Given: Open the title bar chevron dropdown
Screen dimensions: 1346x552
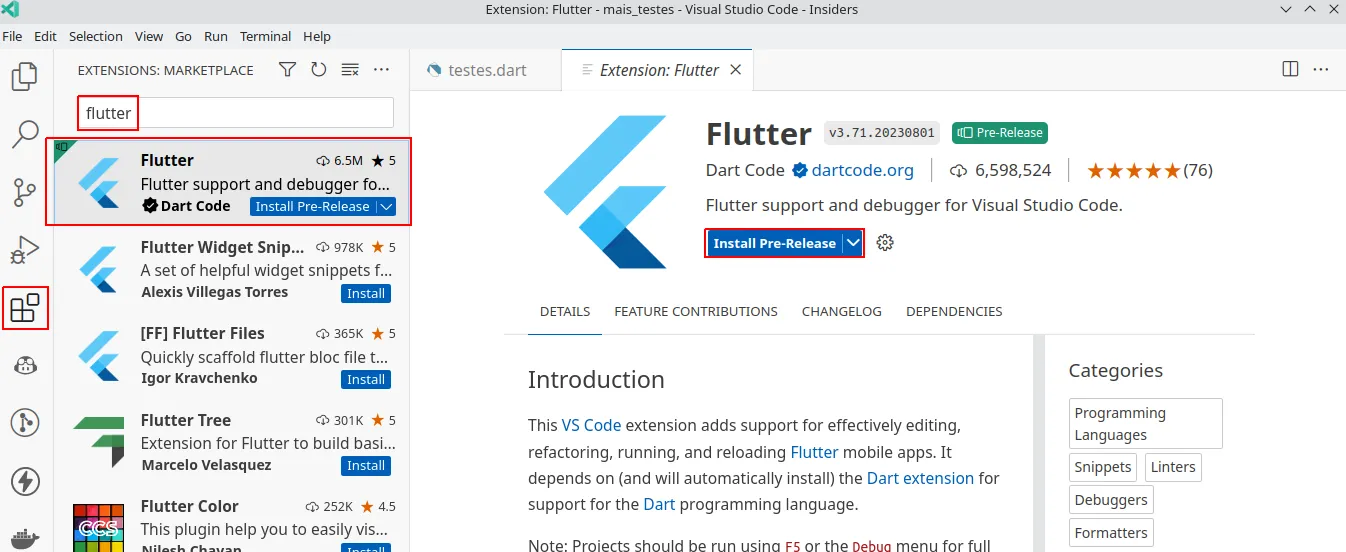Looking at the screenshot, I should 1285,10.
